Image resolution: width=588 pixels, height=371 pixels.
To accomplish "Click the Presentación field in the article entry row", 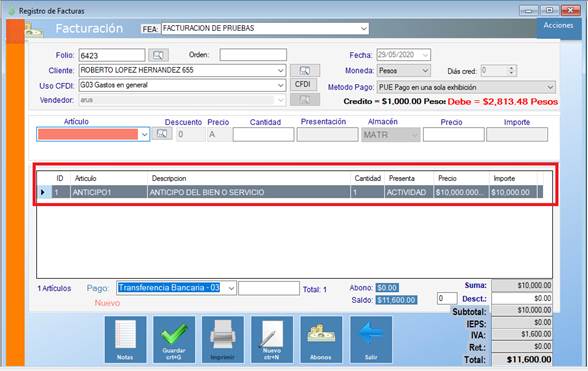I will (x=327, y=134).
